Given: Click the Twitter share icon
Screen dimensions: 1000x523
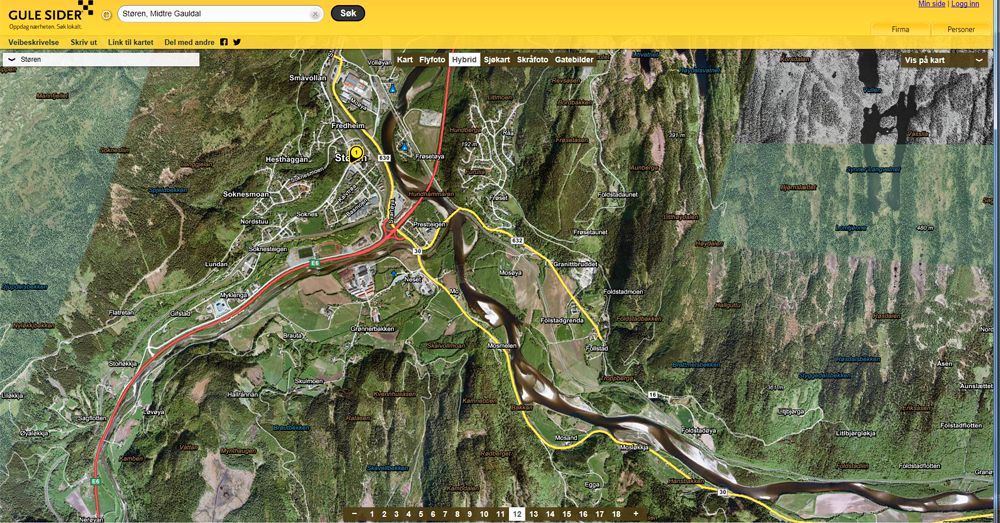Looking at the screenshot, I should [x=237, y=43].
